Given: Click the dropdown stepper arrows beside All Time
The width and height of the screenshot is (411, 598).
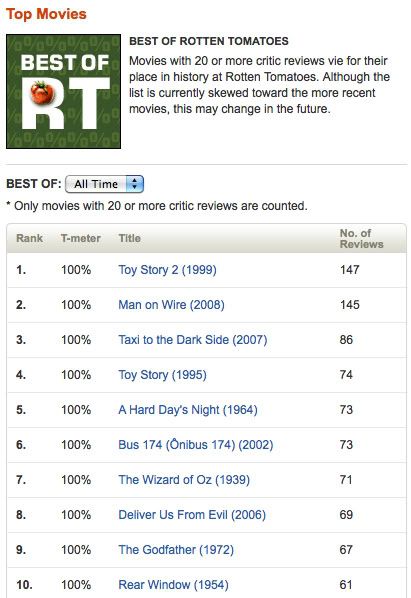Looking at the screenshot, I should pyautogui.click(x=135, y=184).
